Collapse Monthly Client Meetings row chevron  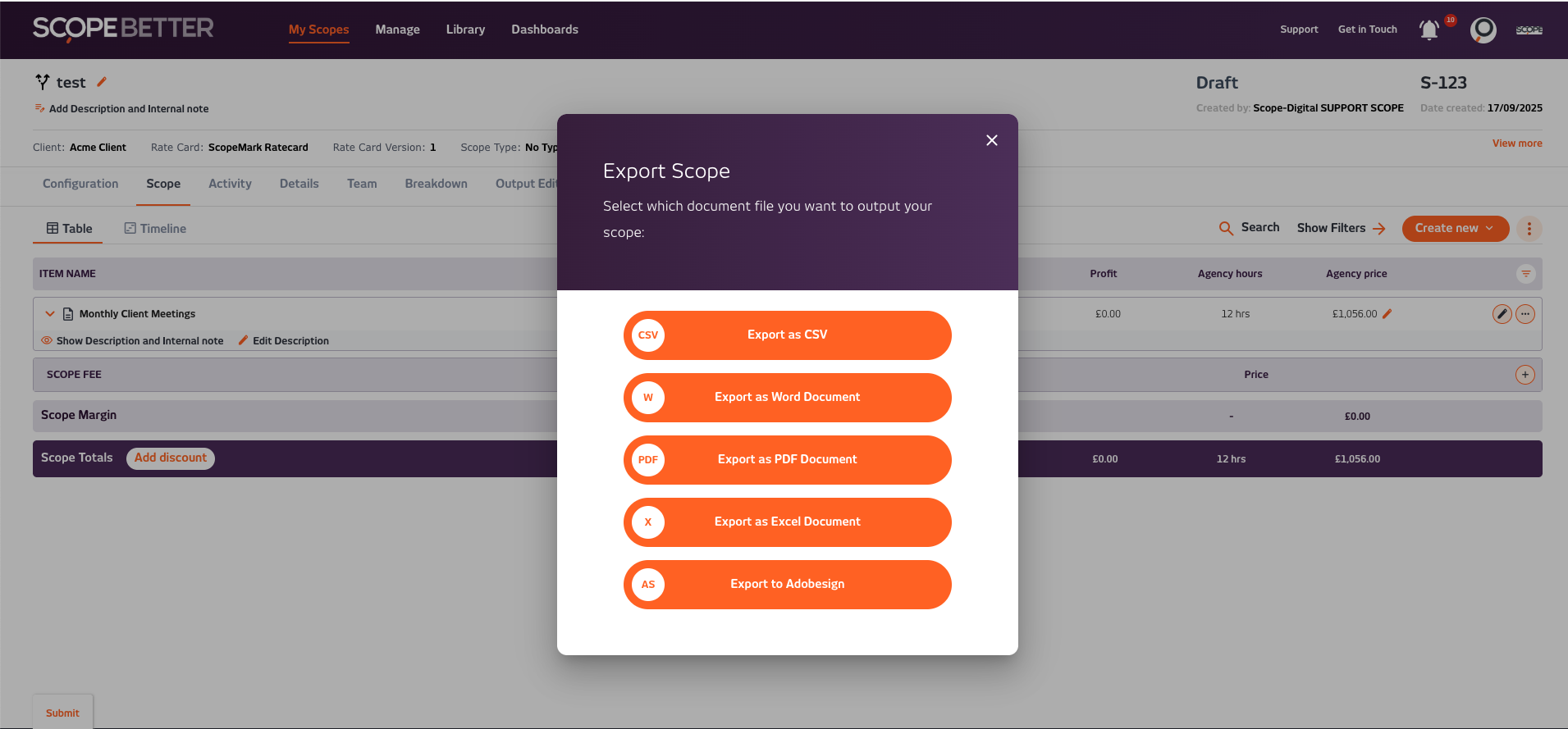pos(50,314)
